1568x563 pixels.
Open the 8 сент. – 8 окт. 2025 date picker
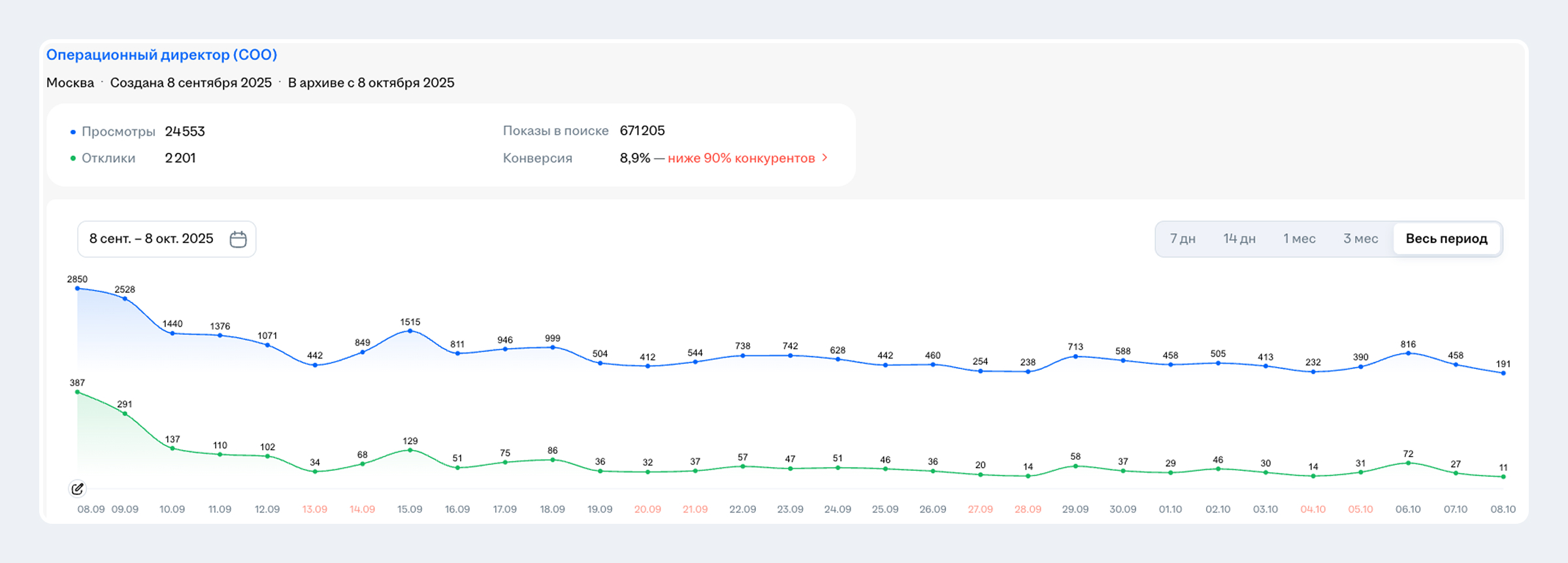(152, 239)
